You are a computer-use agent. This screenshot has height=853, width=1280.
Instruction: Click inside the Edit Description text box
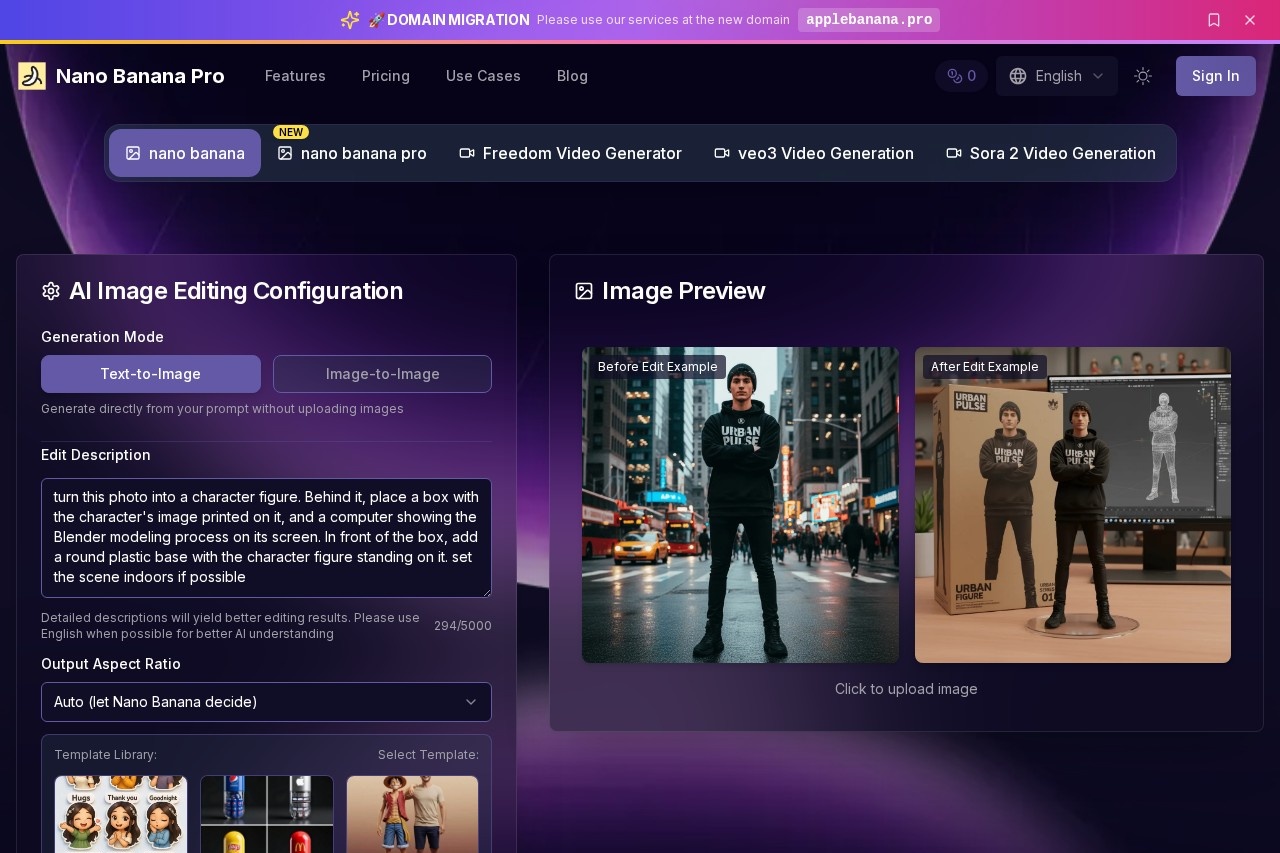pyautogui.click(x=266, y=538)
